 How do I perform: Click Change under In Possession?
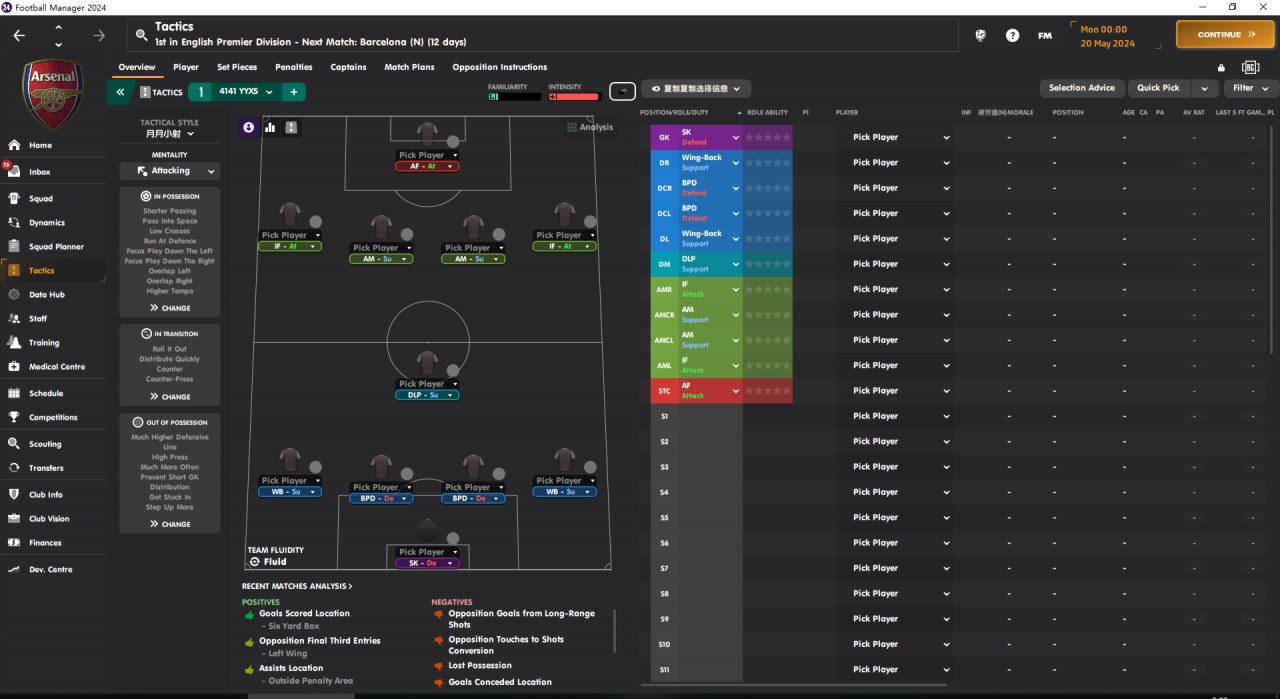(x=169, y=308)
